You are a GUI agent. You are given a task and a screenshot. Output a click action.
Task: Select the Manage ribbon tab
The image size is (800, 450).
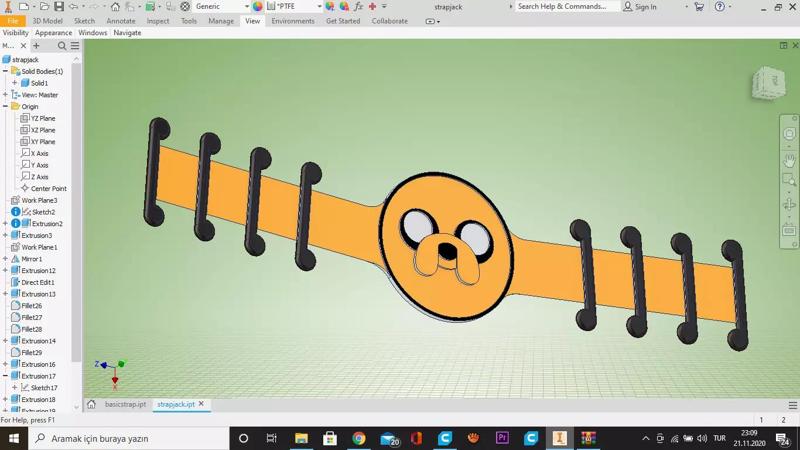[221, 21]
